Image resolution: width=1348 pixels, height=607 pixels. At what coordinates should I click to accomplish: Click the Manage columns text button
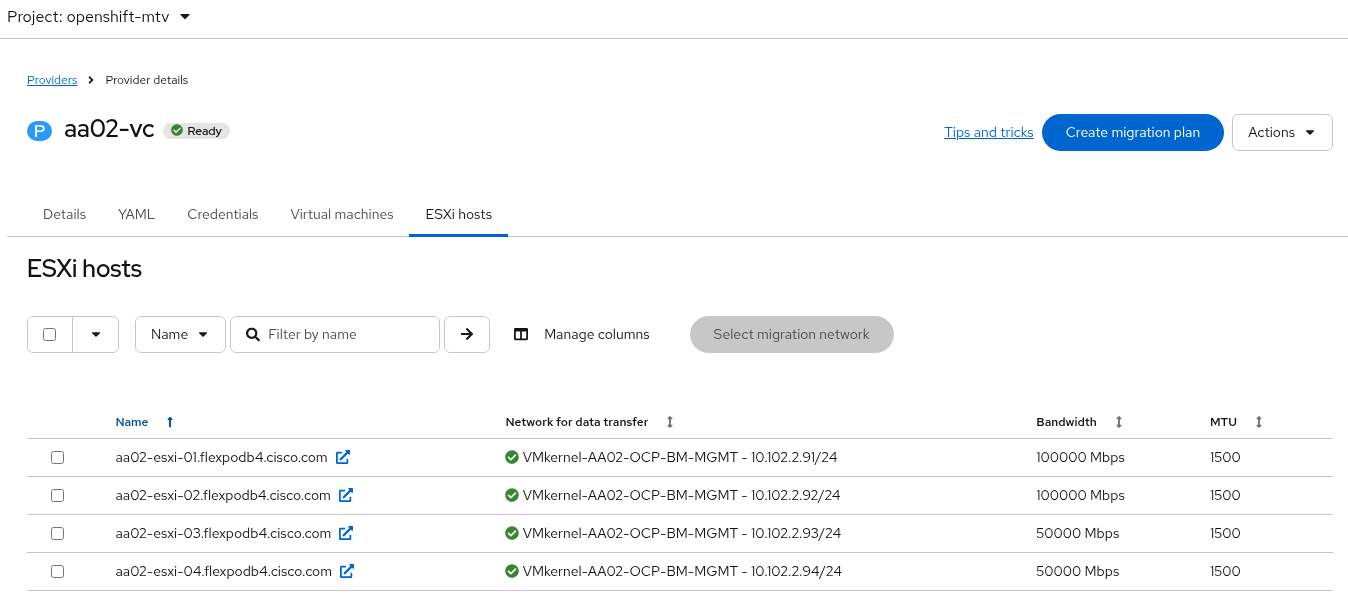point(597,334)
